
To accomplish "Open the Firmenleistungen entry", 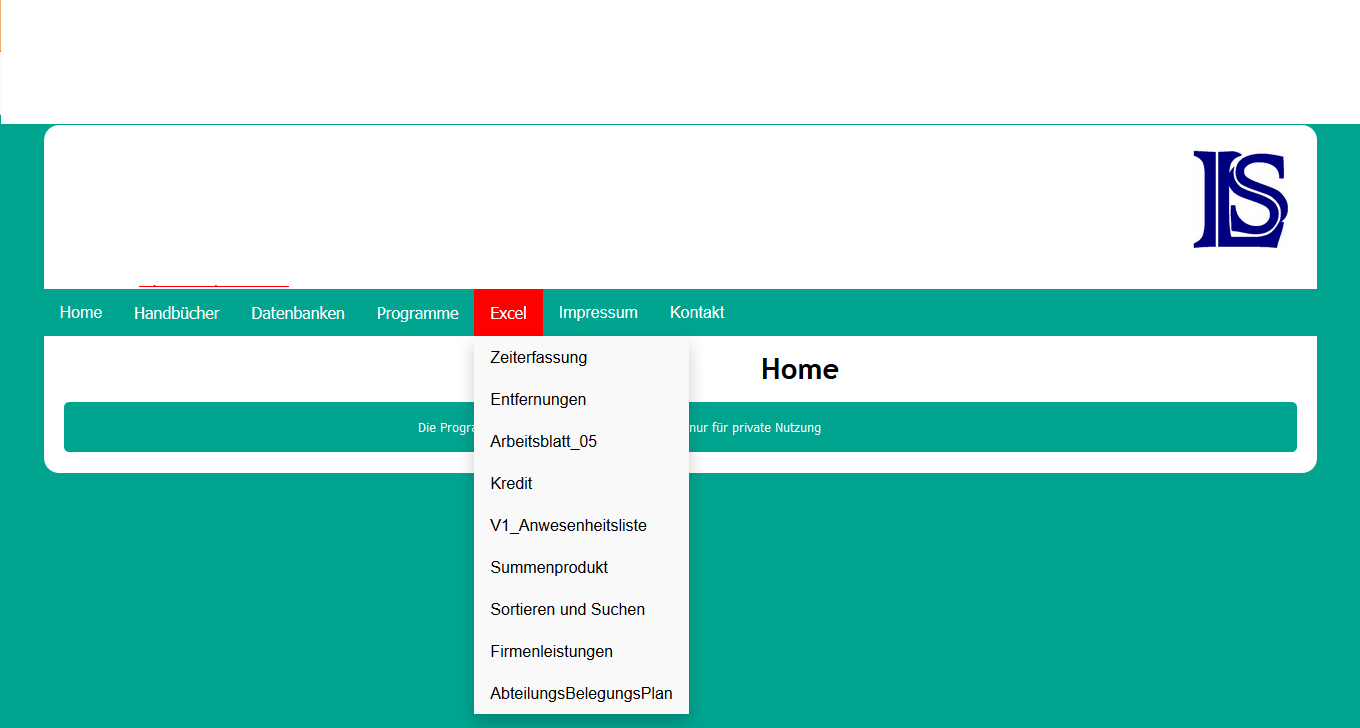I will [551, 651].
